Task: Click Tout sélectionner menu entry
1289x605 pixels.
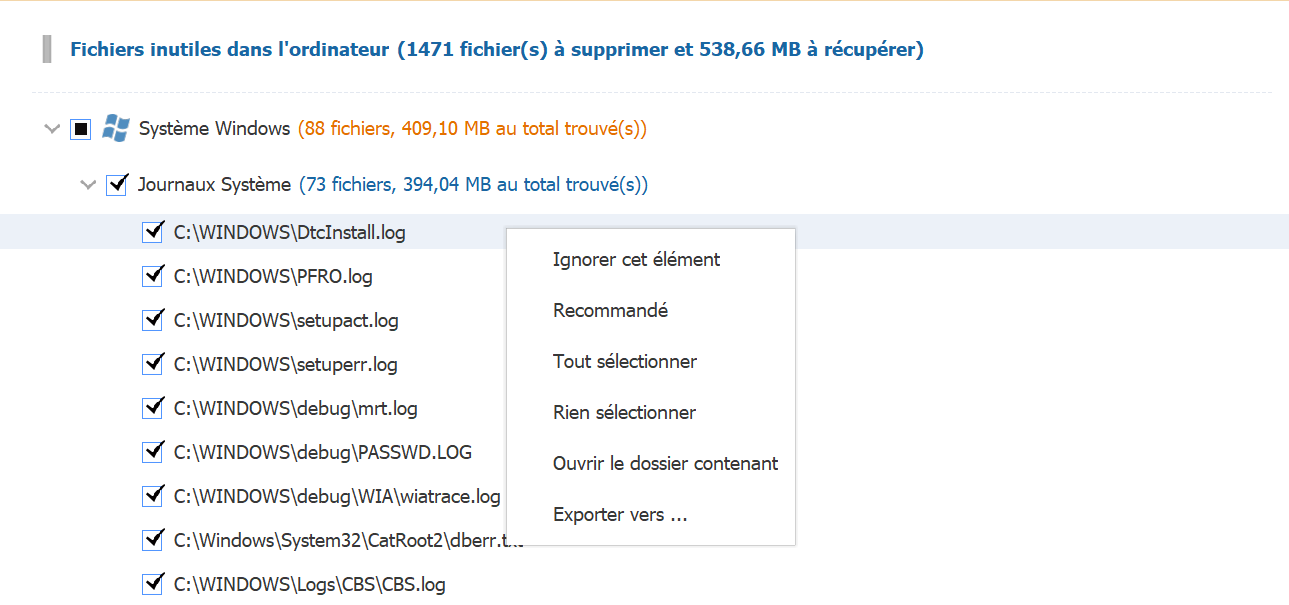Action: [x=624, y=361]
